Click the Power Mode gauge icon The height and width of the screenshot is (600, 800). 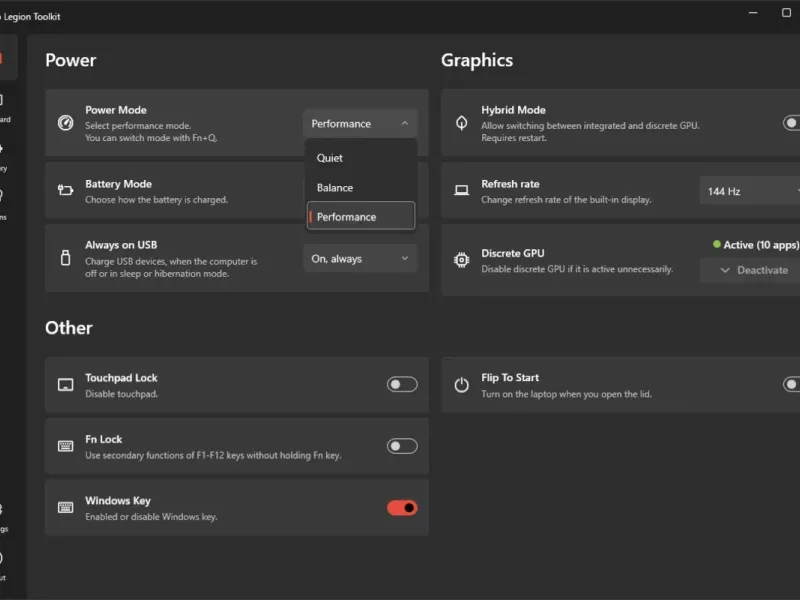(66, 124)
